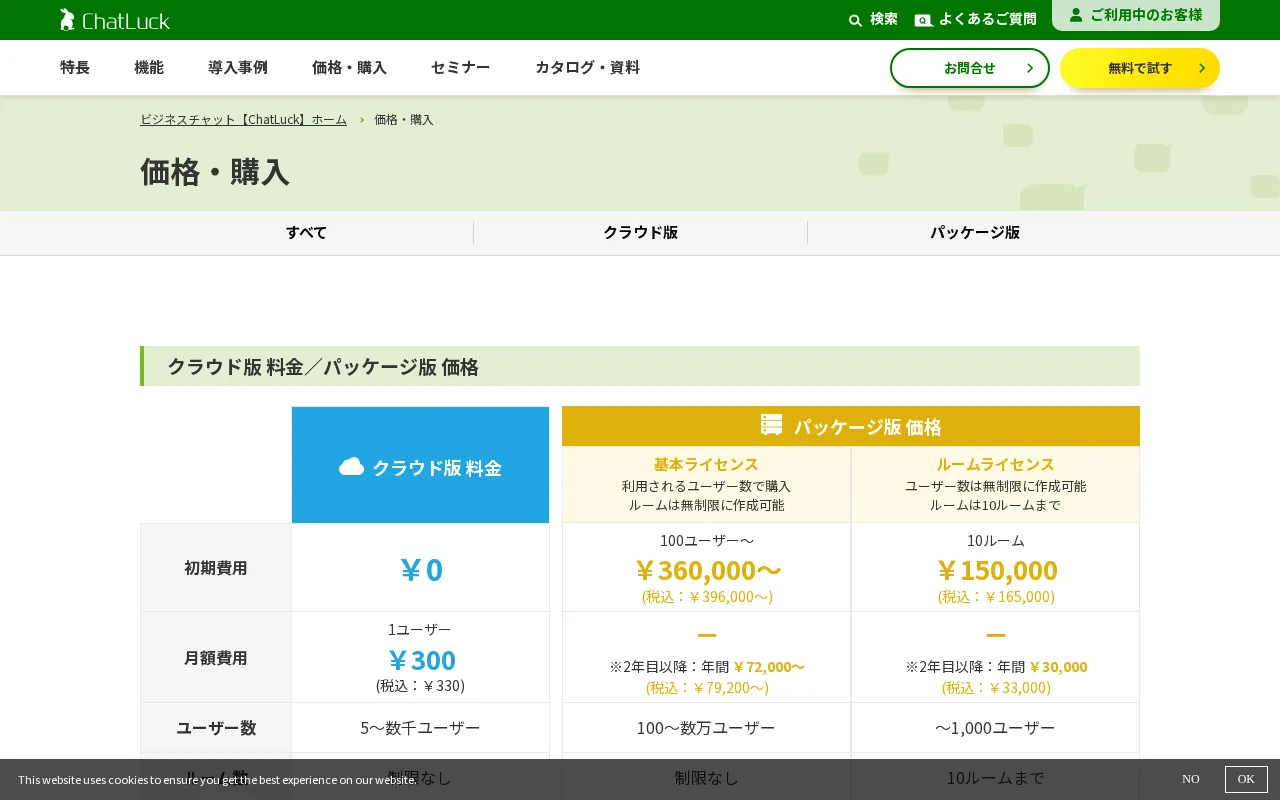Open the セミナー menu
The height and width of the screenshot is (800, 1280).
tap(461, 68)
